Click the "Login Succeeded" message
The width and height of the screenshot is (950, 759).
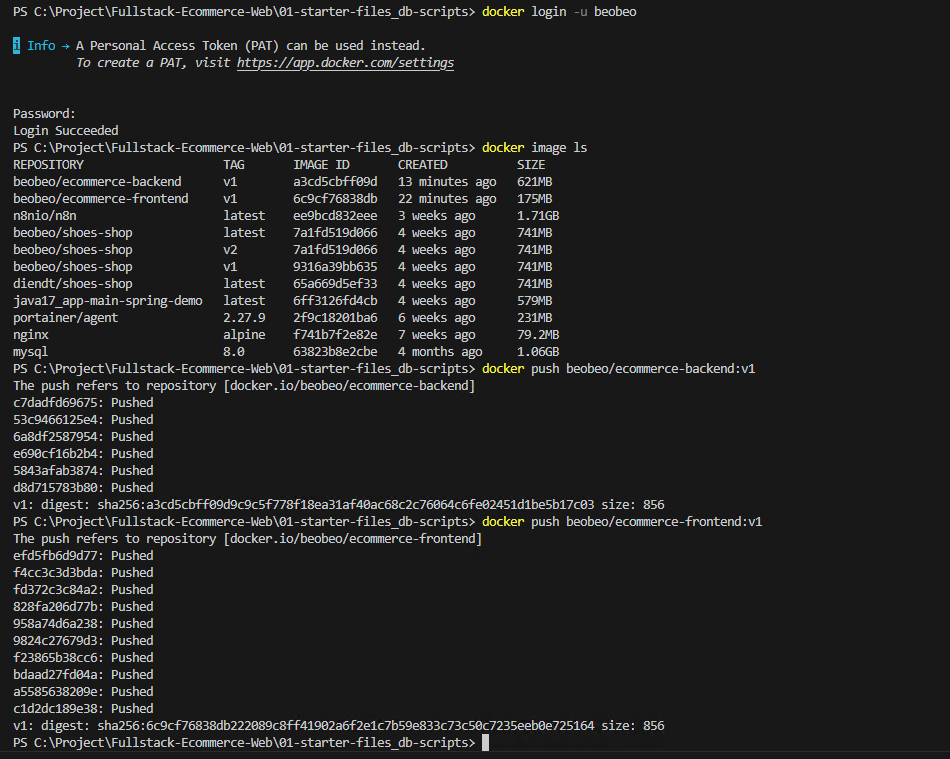click(65, 131)
